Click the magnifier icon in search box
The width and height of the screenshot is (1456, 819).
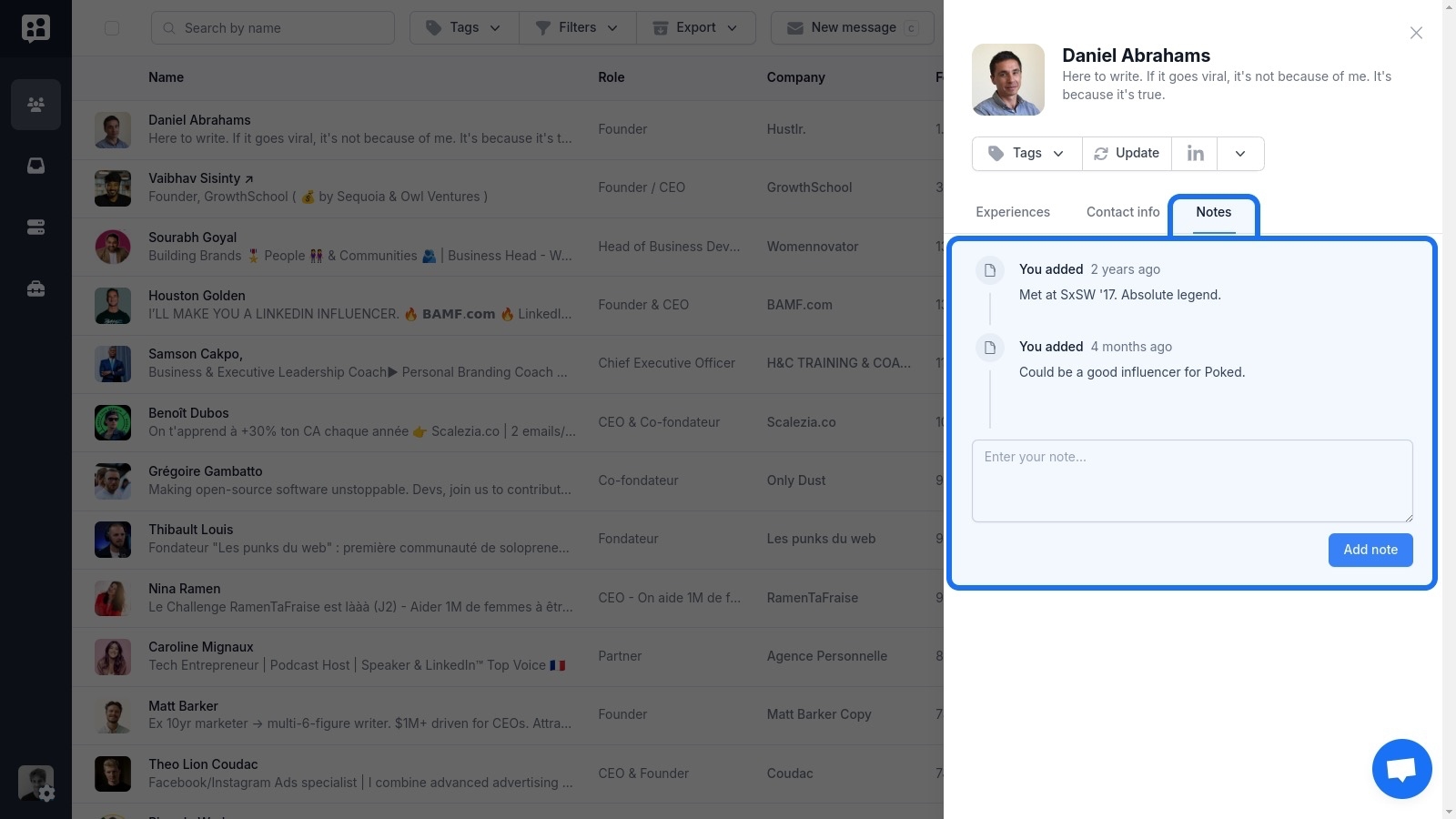168,28
